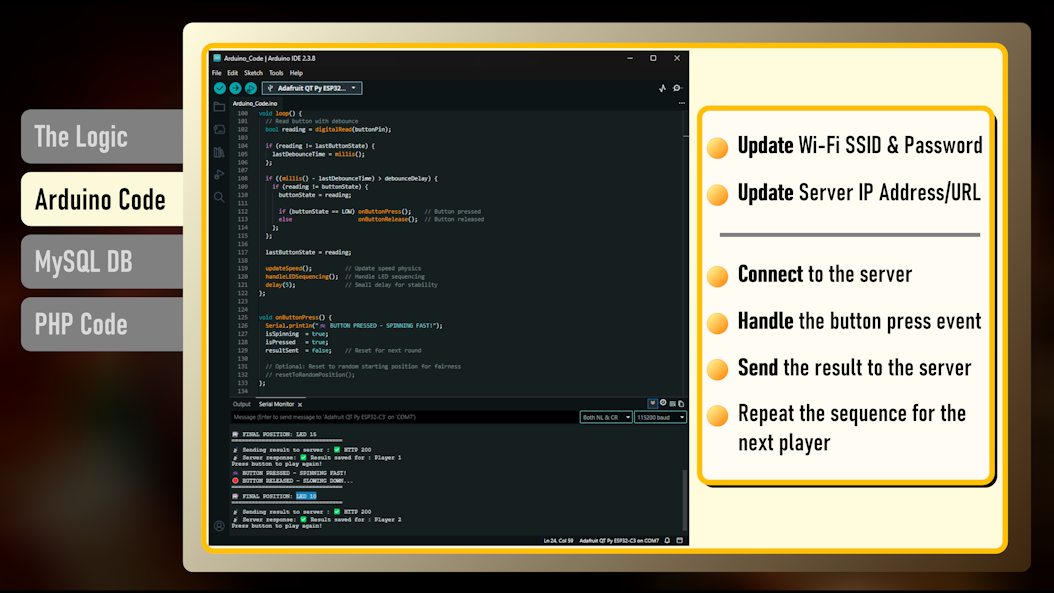
Task: Click the delay(5); code line
Action: [x=280, y=284]
